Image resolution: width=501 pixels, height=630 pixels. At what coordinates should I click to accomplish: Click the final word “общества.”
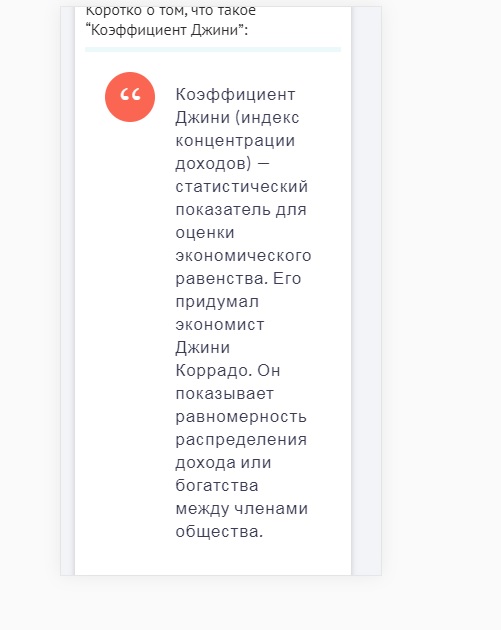tap(219, 532)
